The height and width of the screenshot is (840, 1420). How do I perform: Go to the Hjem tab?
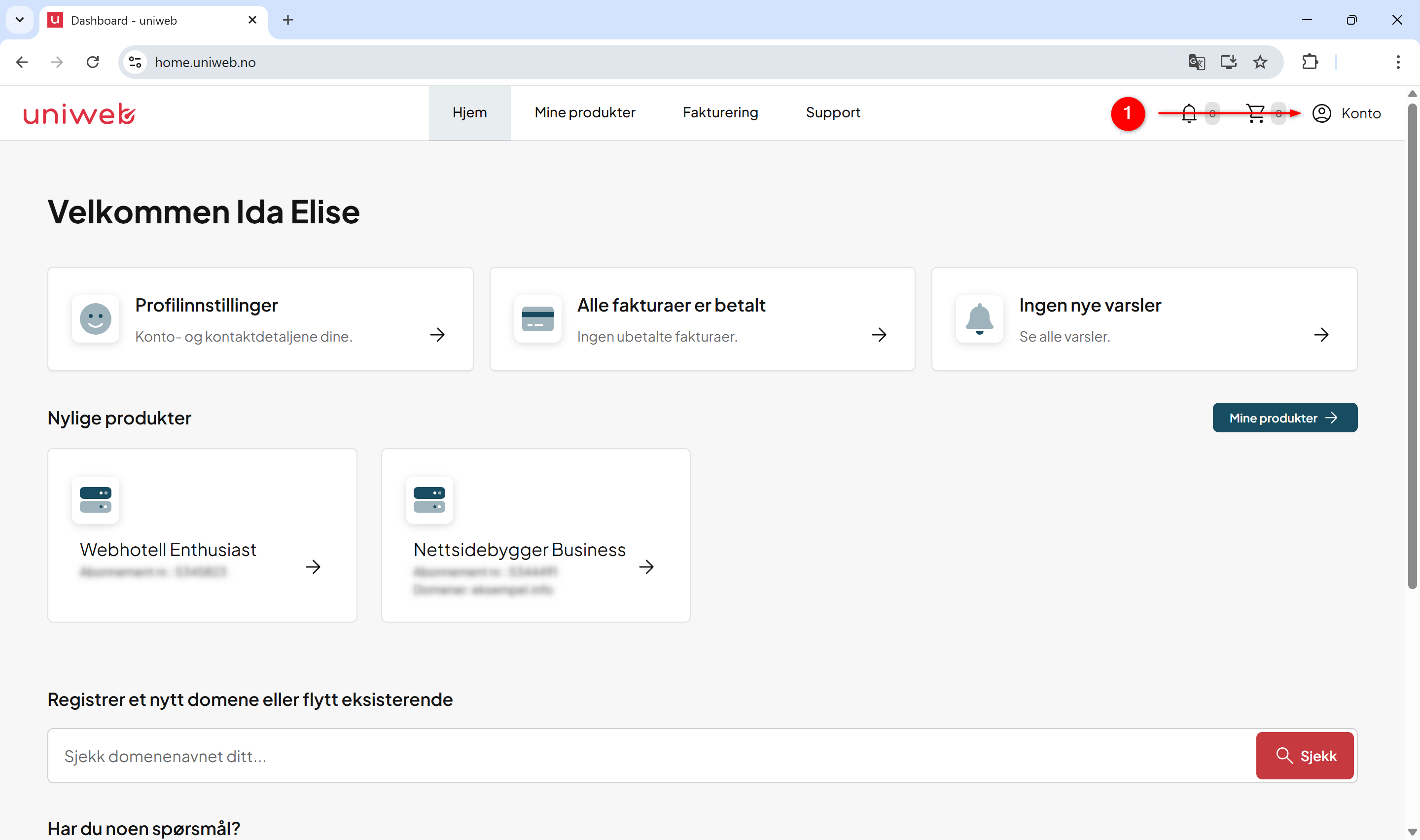point(469,113)
